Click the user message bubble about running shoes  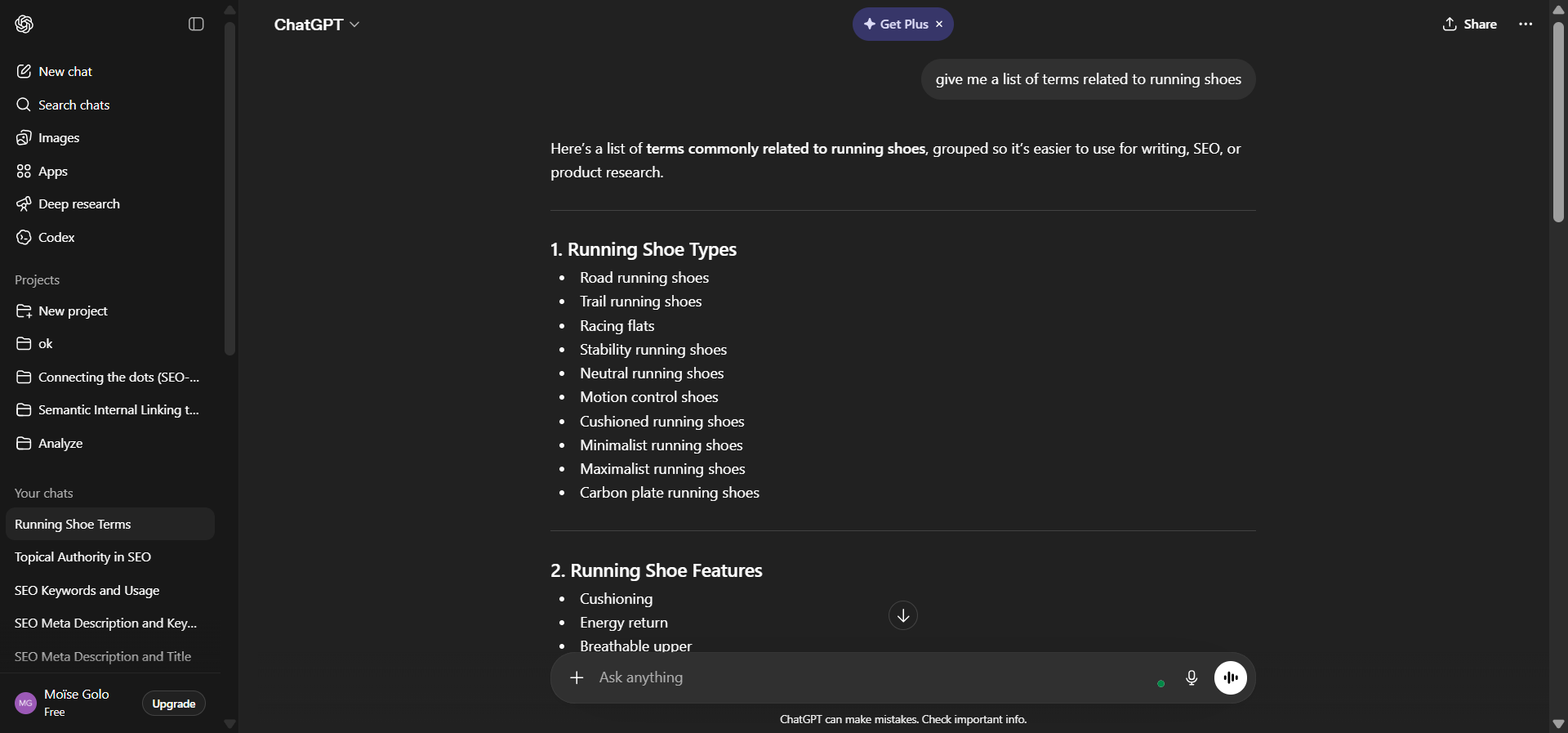1089,79
